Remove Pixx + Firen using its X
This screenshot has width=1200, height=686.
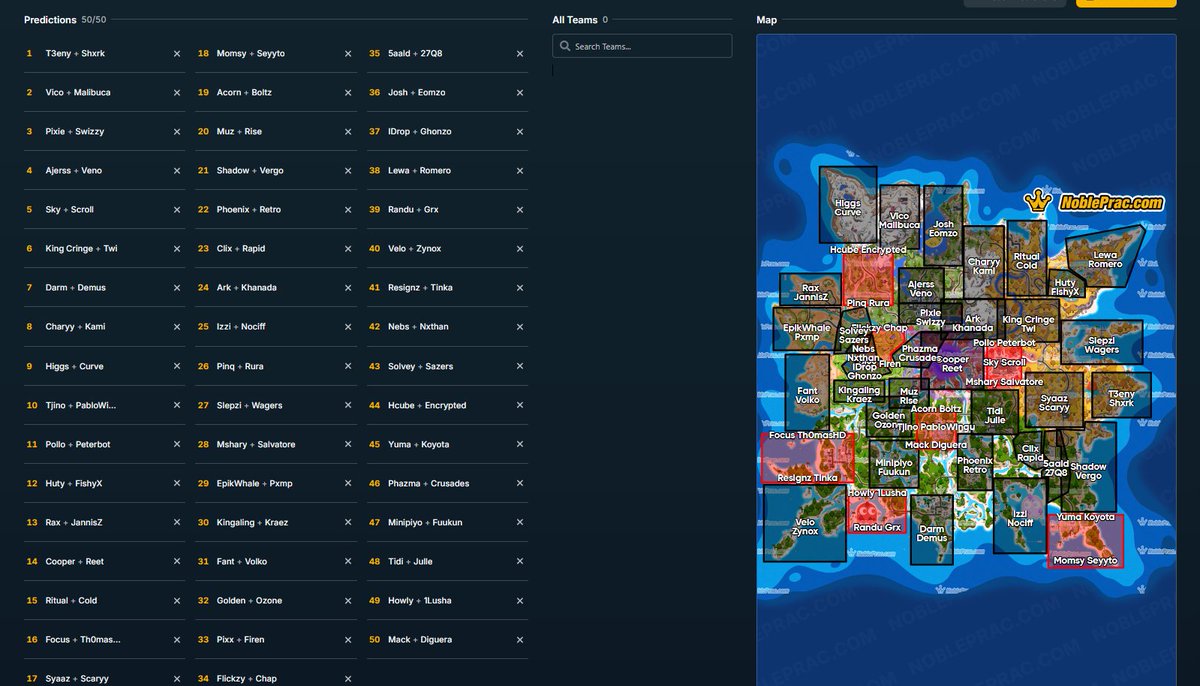pyautogui.click(x=348, y=640)
